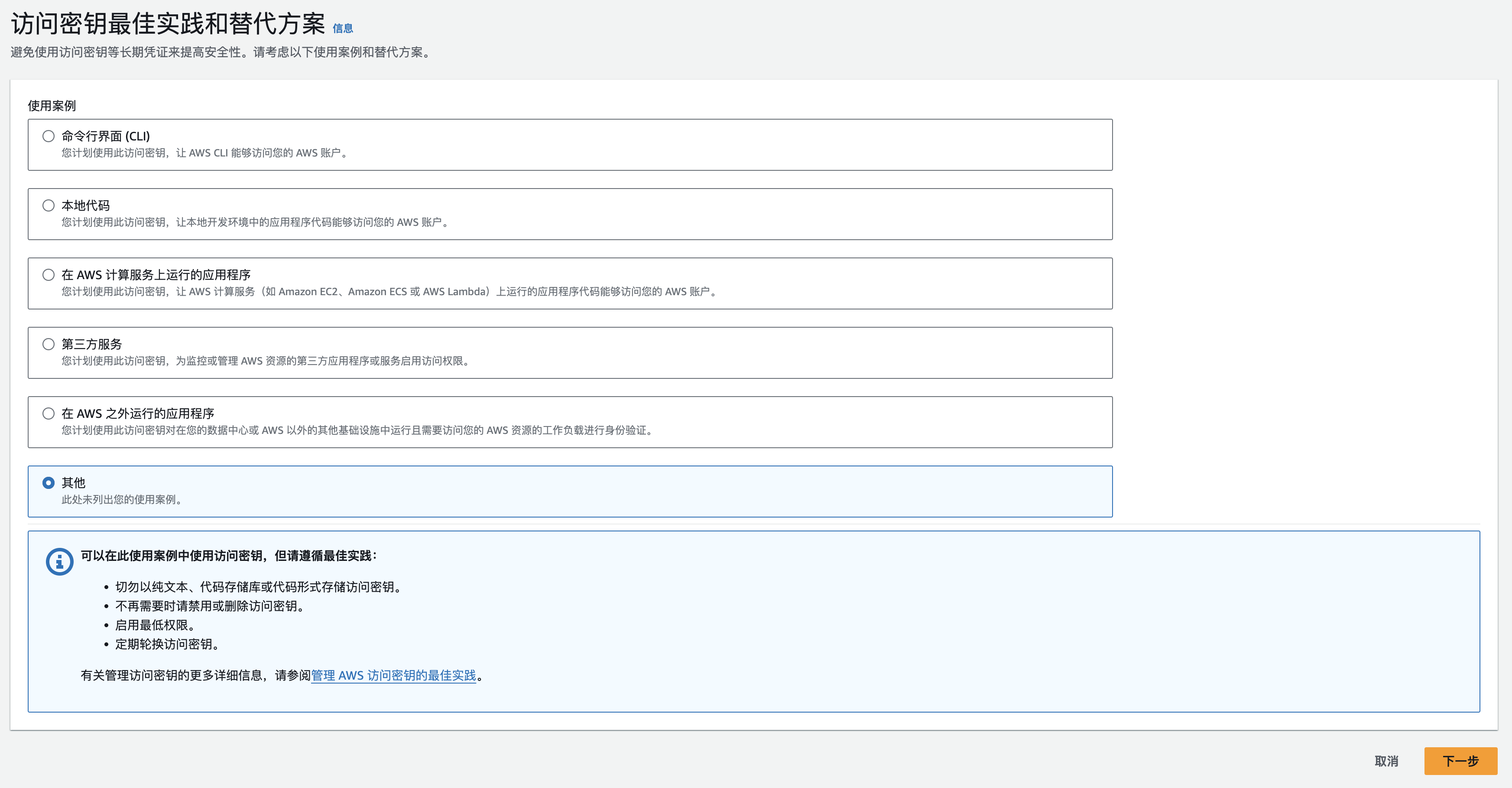Click the 取消 button
The image size is (1512, 788).
pyautogui.click(x=1386, y=761)
